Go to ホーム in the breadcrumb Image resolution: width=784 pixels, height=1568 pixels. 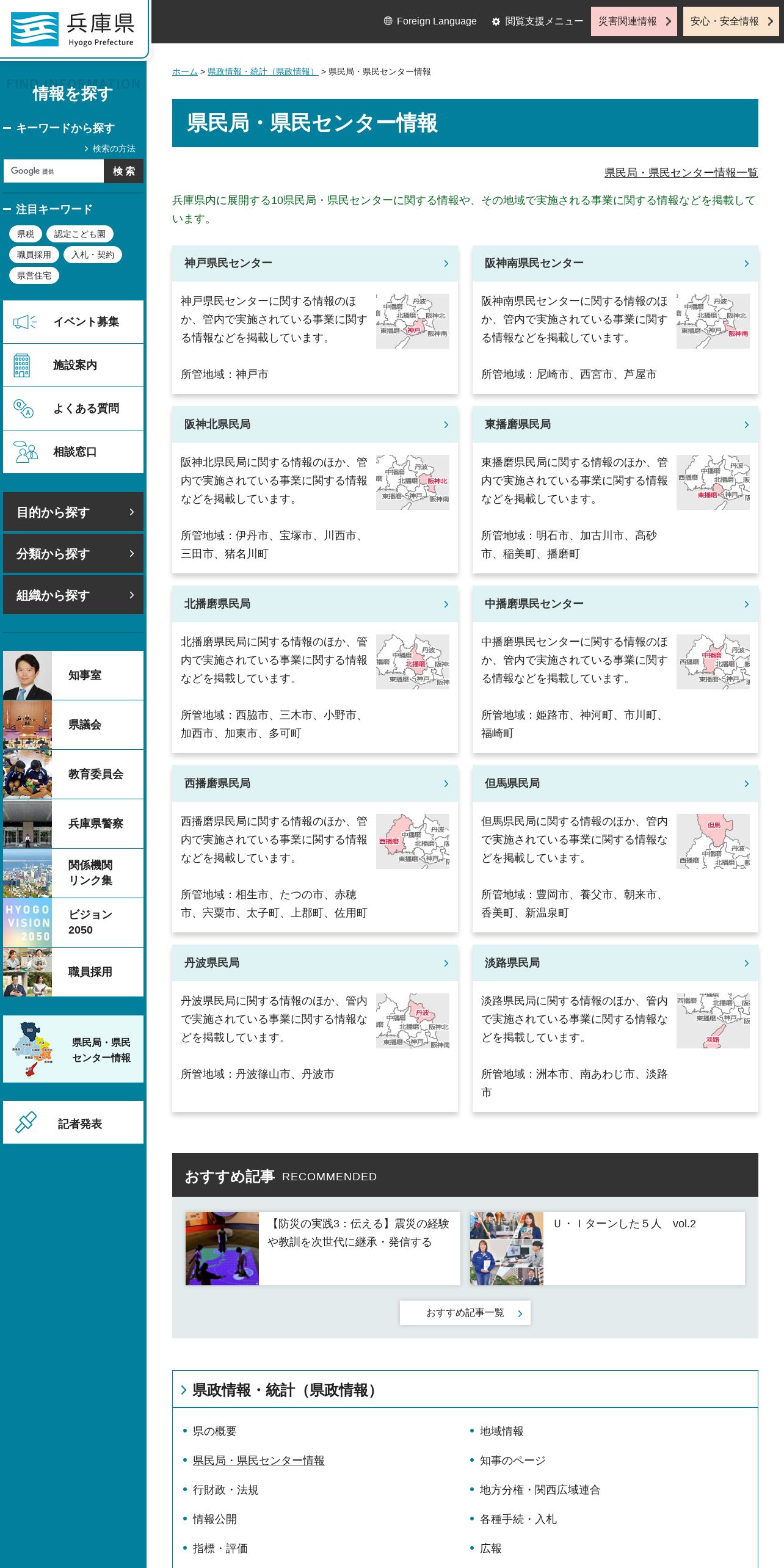click(x=185, y=71)
